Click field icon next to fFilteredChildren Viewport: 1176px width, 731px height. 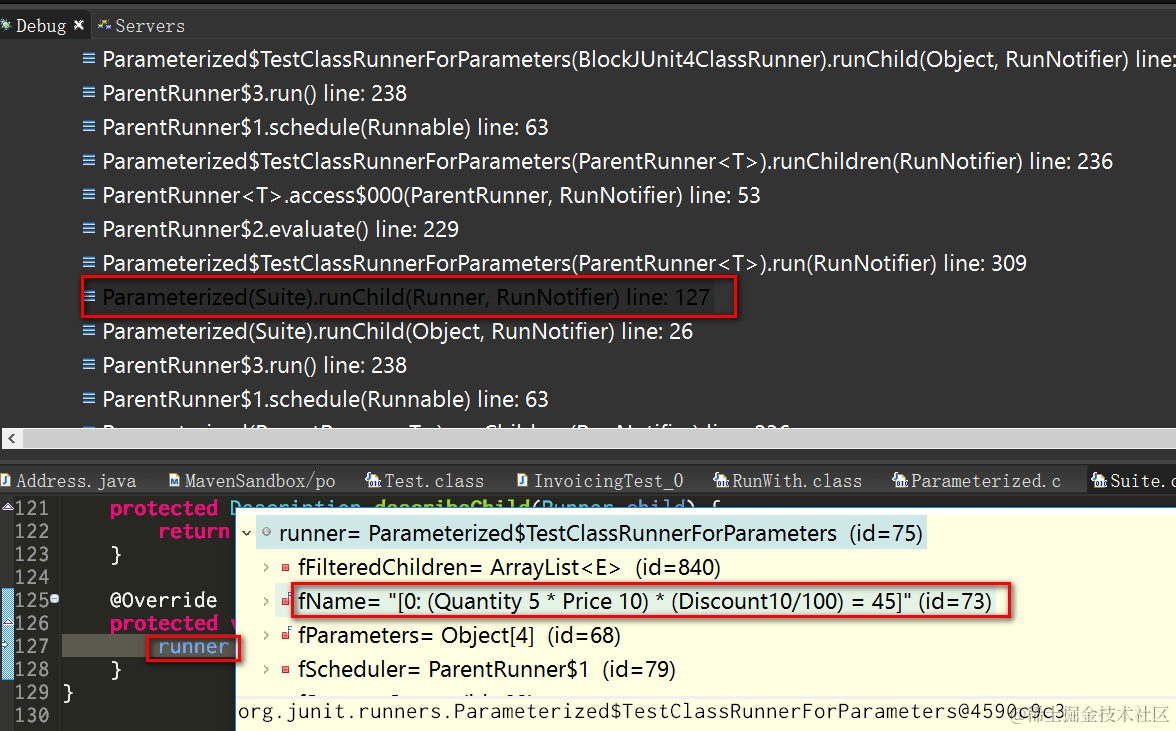[x=285, y=568]
